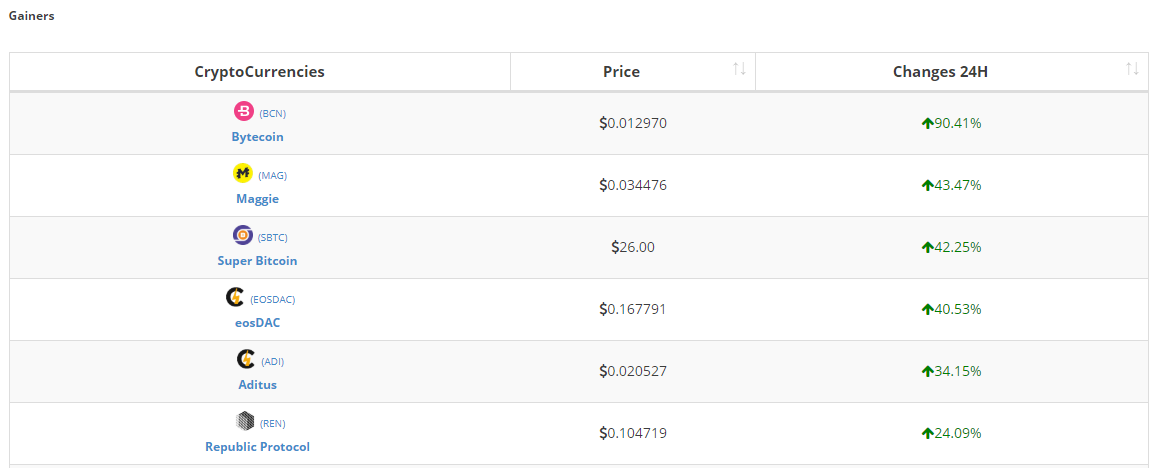
Task: Click the eosDAC coin logo
Action: (235, 297)
